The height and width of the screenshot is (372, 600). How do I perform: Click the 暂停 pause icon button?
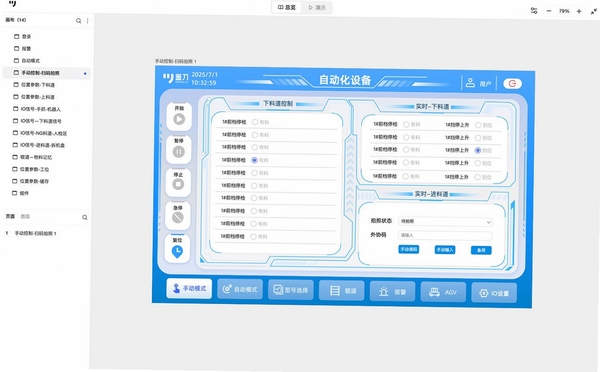[x=179, y=152]
